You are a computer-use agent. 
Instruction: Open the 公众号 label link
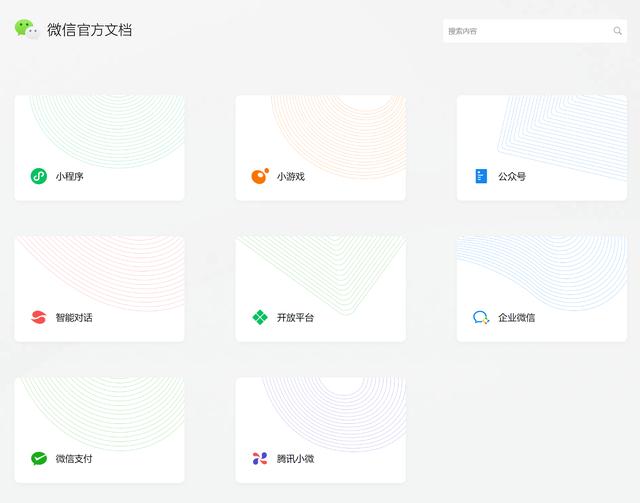512,176
